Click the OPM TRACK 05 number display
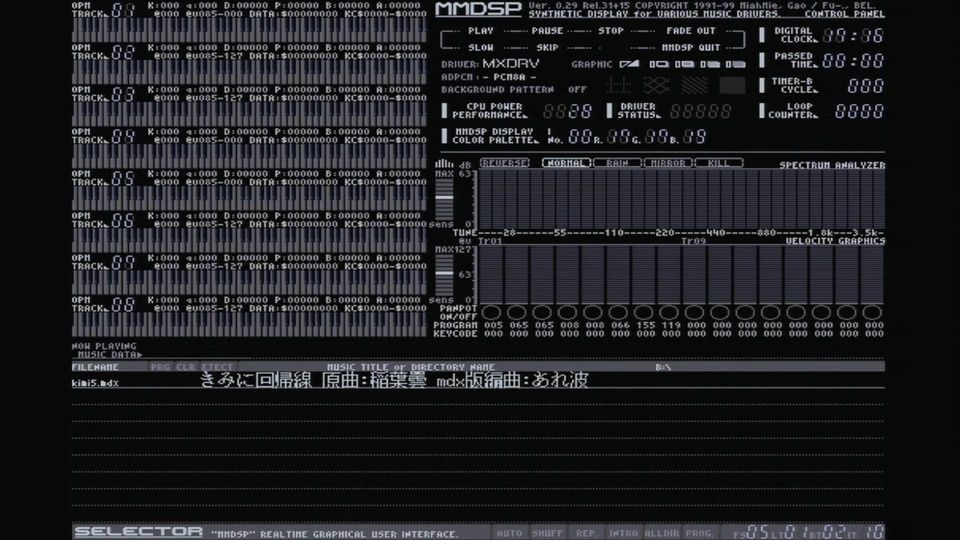This screenshot has height=540, width=960. click(122, 179)
